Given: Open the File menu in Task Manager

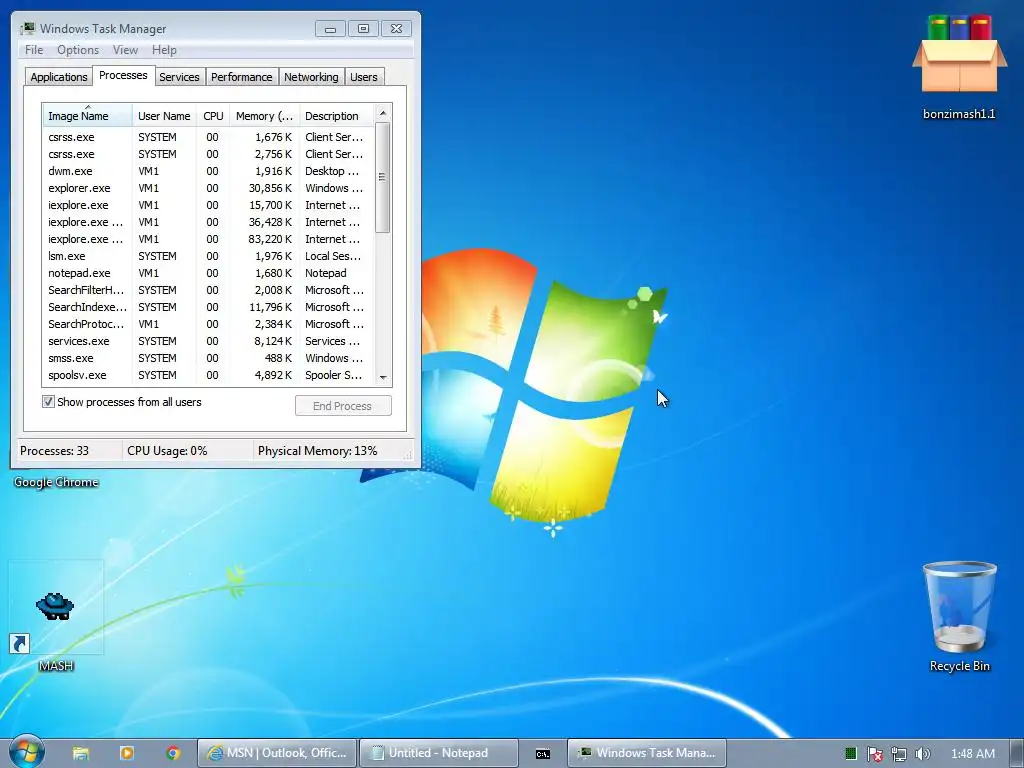Looking at the screenshot, I should coord(34,50).
